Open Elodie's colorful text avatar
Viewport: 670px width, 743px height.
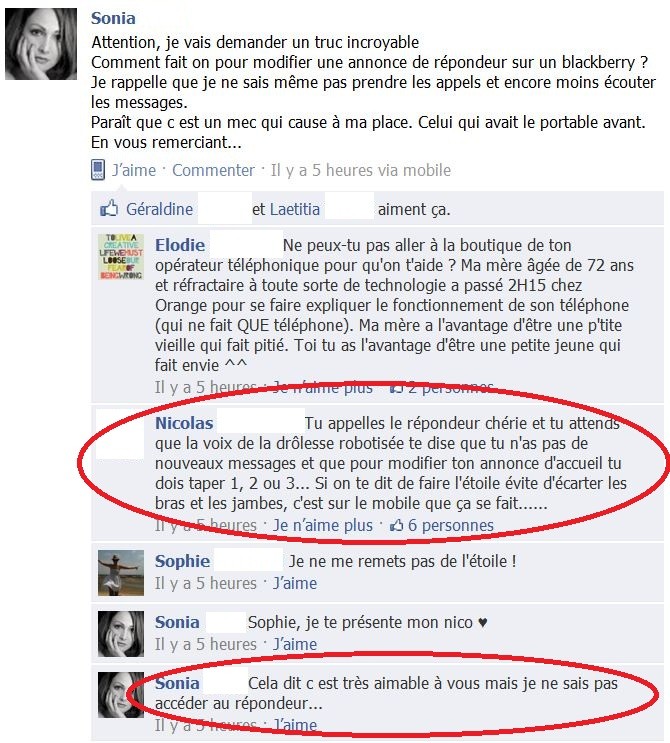(x=121, y=257)
